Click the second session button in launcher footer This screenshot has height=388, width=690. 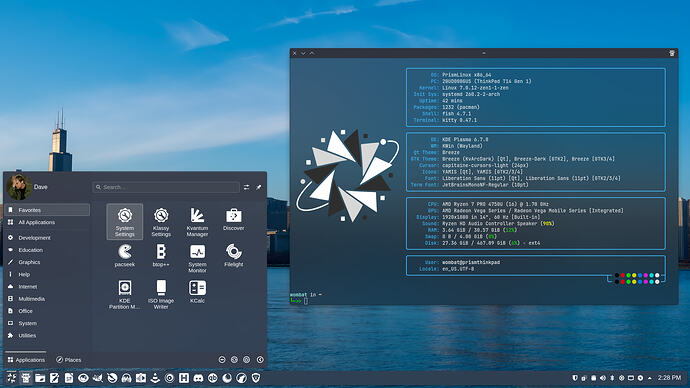click(234, 360)
